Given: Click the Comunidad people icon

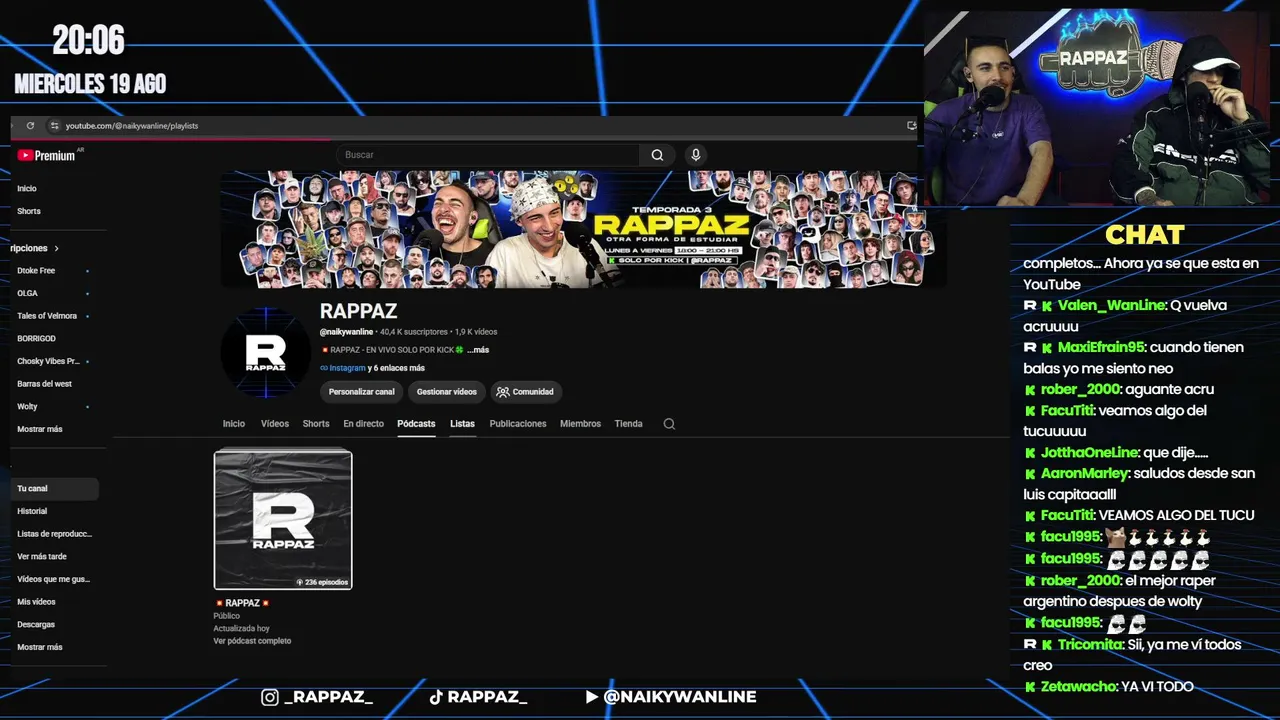Looking at the screenshot, I should point(503,392).
